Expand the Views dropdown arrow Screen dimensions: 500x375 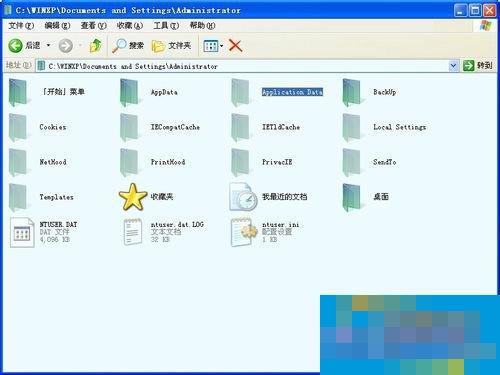point(221,46)
